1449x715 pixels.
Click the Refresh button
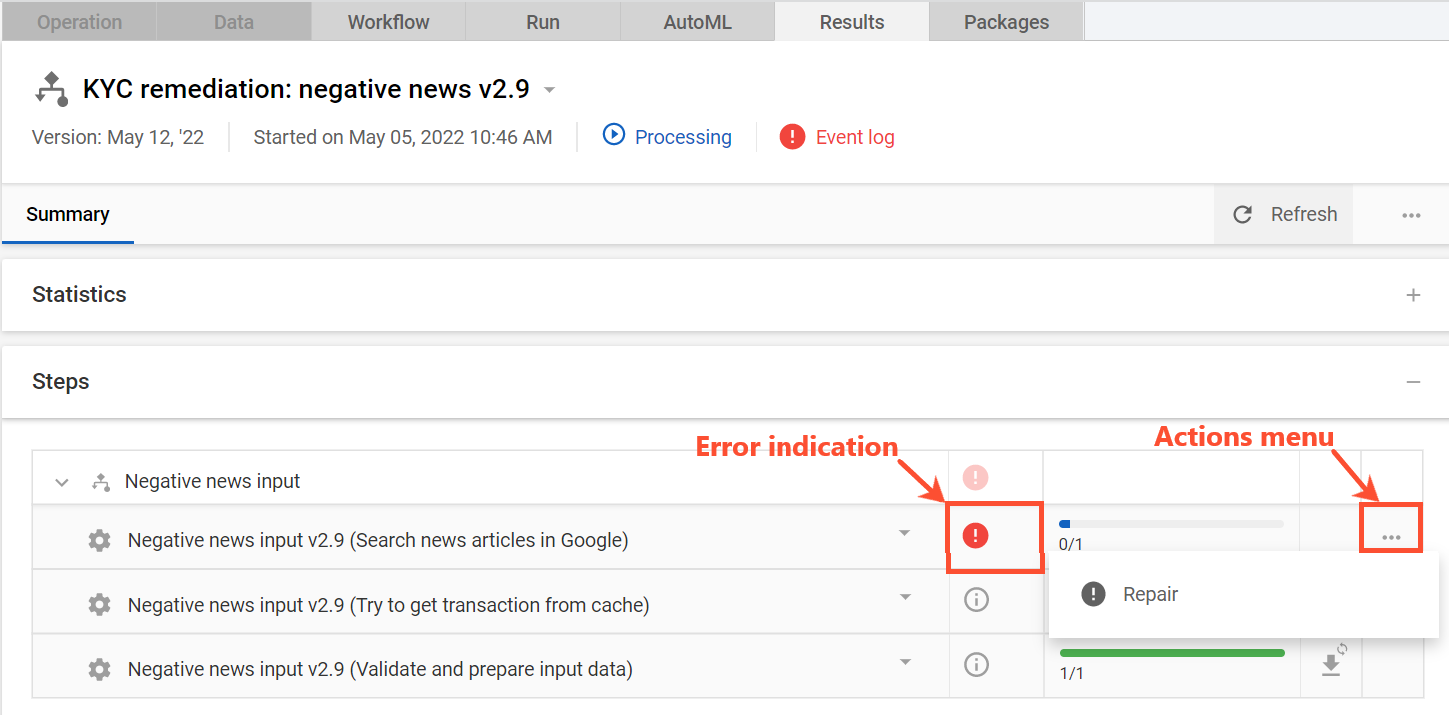(x=1284, y=215)
